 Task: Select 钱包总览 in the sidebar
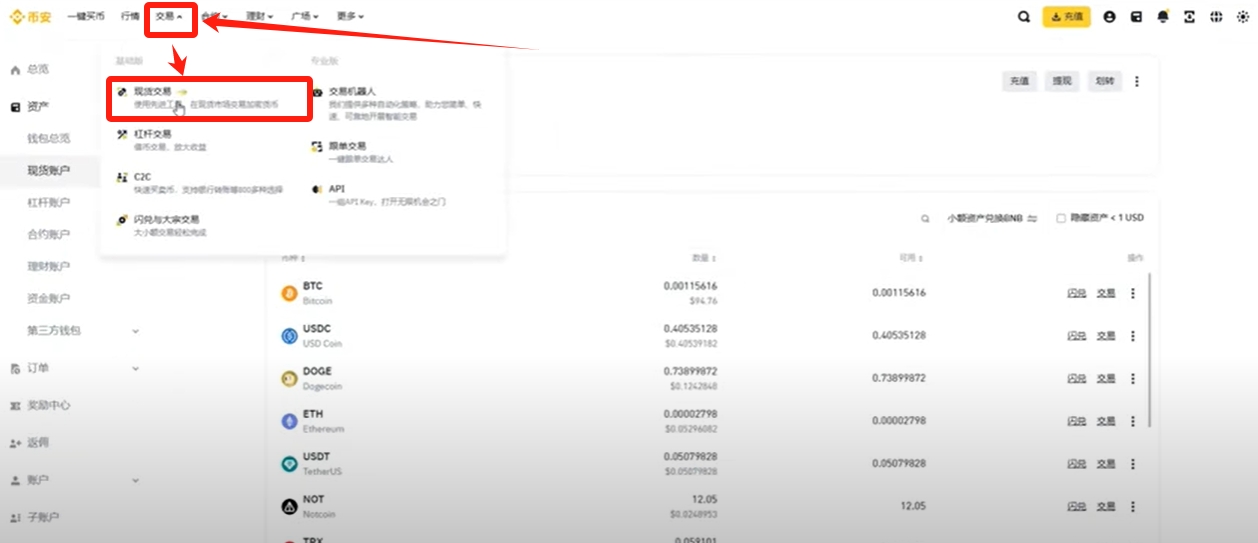(49, 139)
